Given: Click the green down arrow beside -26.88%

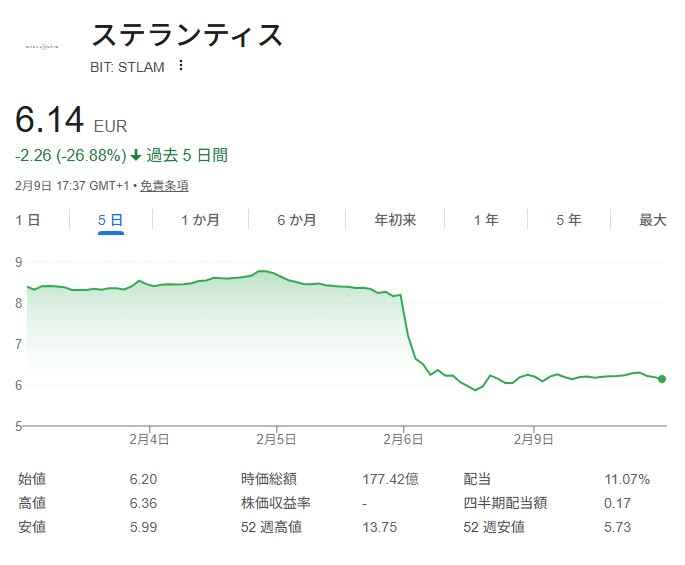Looking at the screenshot, I should [136, 155].
